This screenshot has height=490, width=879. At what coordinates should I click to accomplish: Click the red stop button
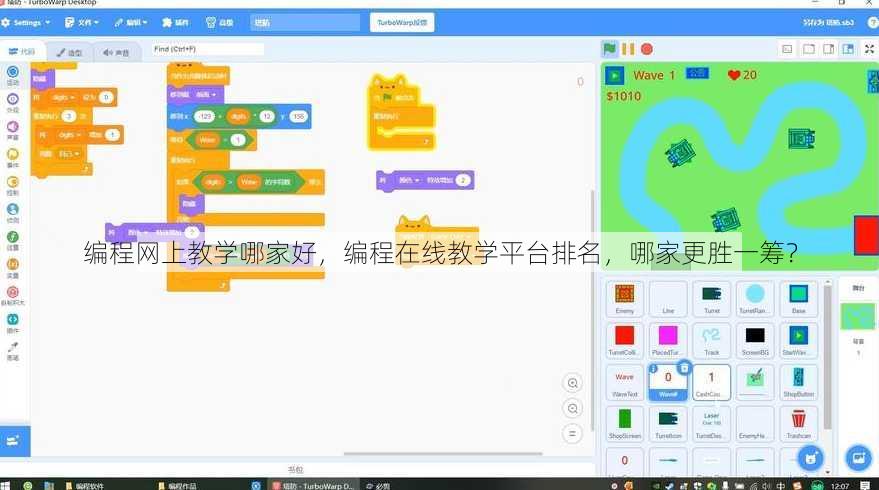(646, 49)
